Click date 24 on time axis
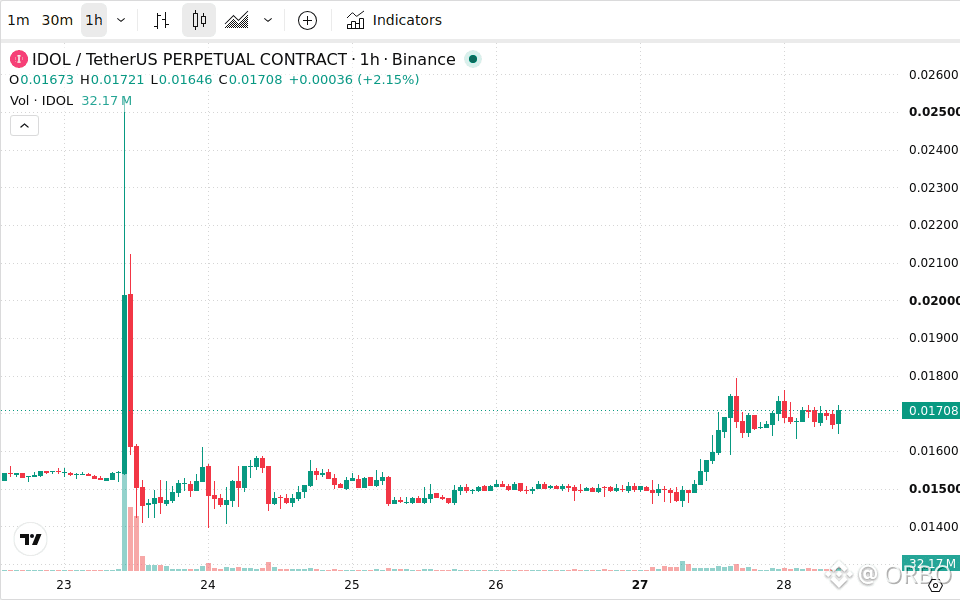Image resolution: width=960 pixels, height=600 pixels. pyautogui.click(x=208, y=585)
